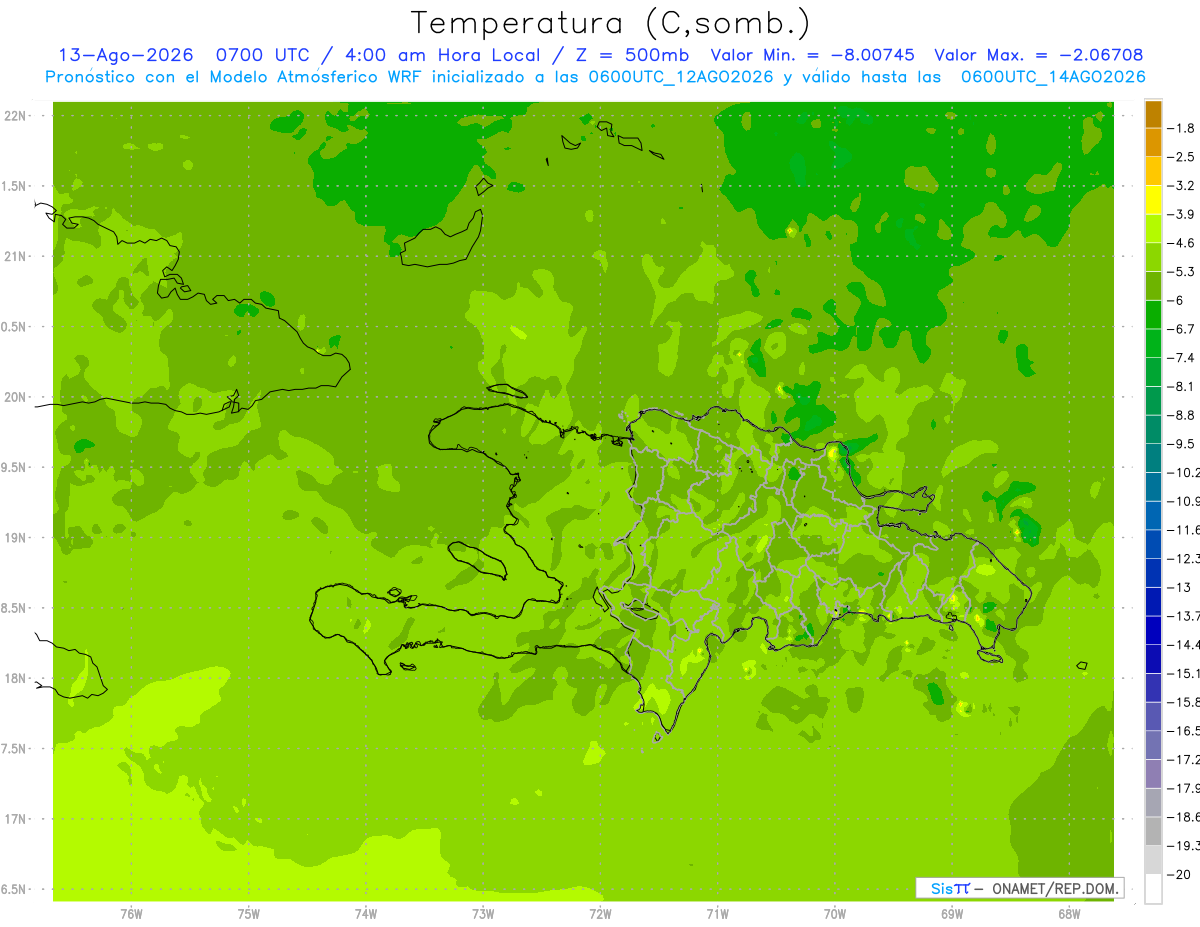Pick the light gray swatch between -19.3 and -20
The width and height of the screenshot is (1200, 927).
[x=1153, y=859]
